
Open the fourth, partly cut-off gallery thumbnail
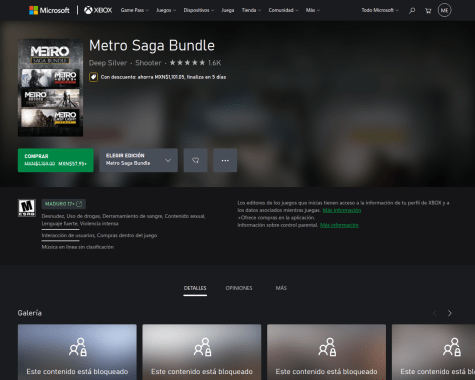433,352
